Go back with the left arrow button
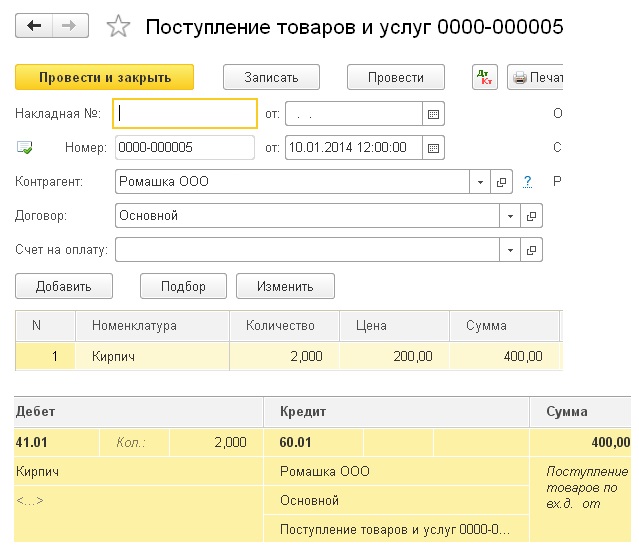639x560 pixels. pyautogui.click(x=34, y=26)
